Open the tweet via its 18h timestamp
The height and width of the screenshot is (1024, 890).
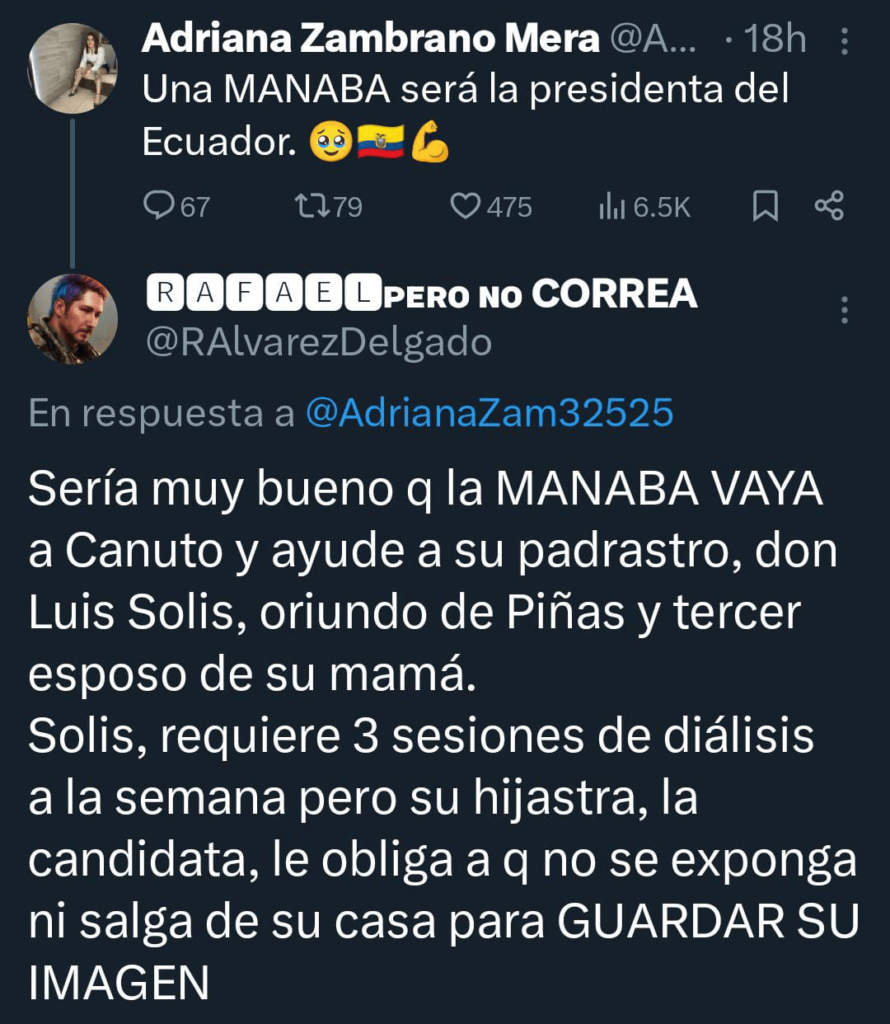(774, 39)
